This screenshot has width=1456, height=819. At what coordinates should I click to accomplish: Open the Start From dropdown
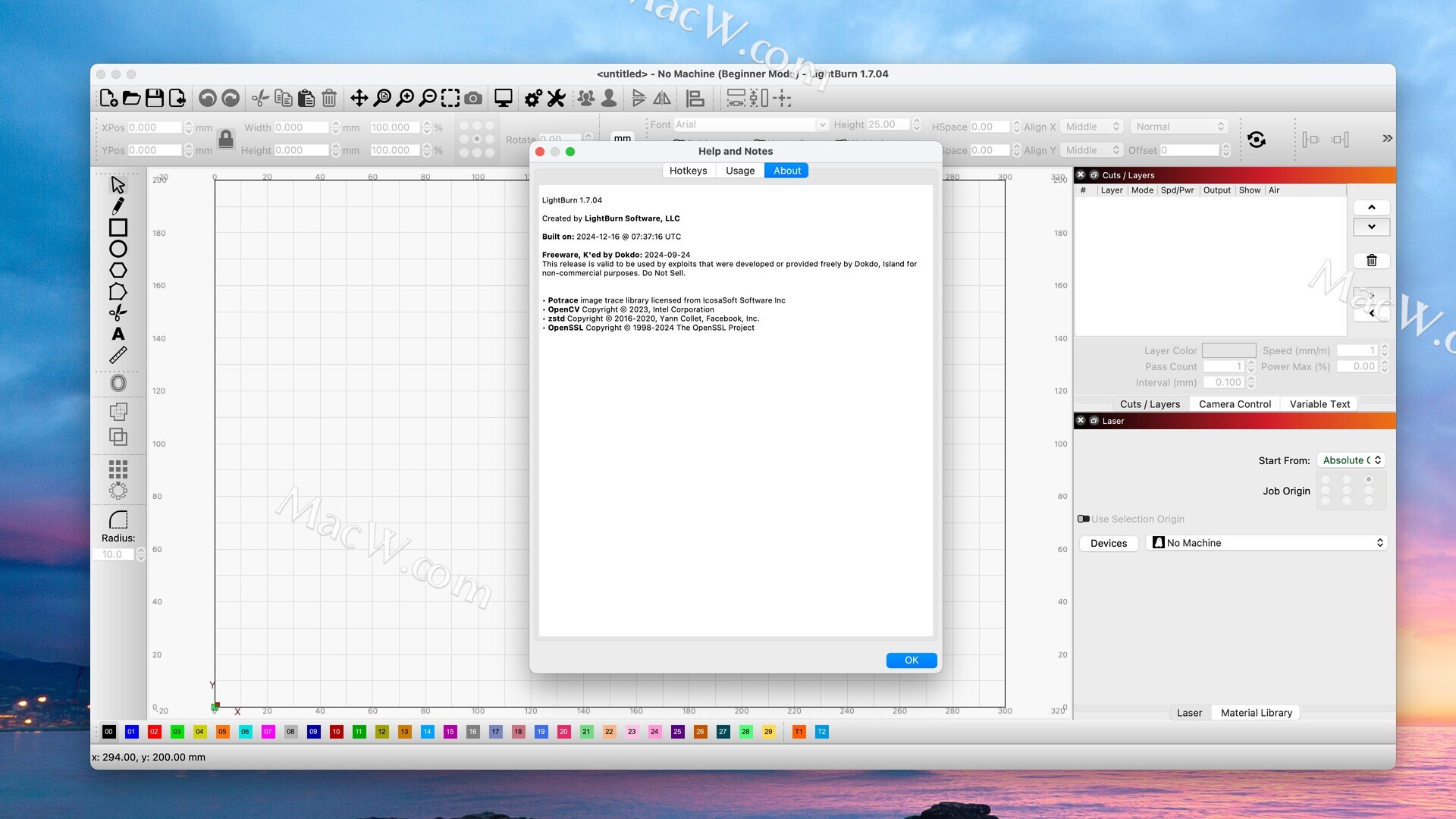point(1351,460)
